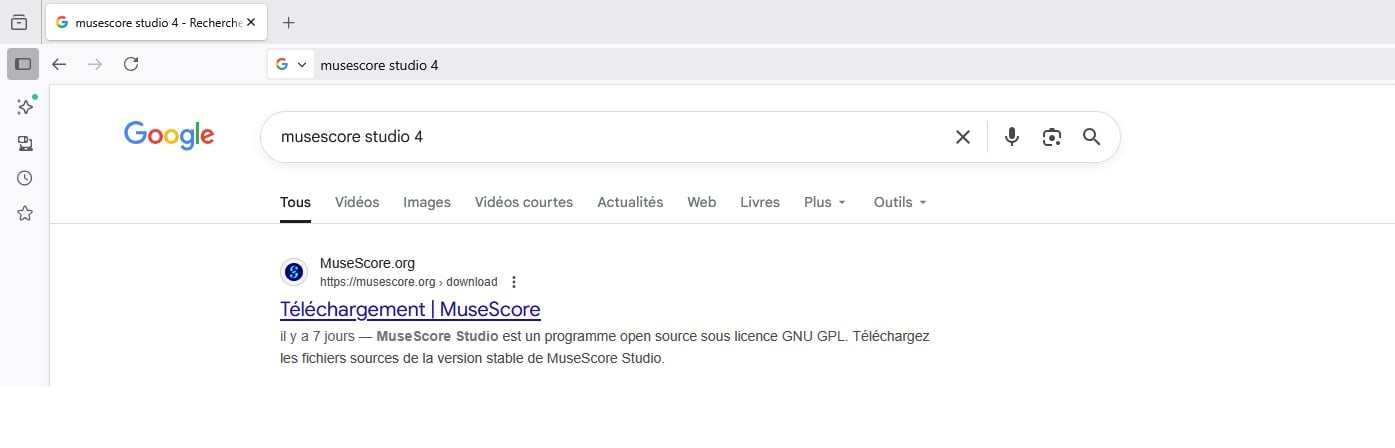Open the downloads sidebar icon
Screen dimensions: 1395x448
(x=25, y=143)
